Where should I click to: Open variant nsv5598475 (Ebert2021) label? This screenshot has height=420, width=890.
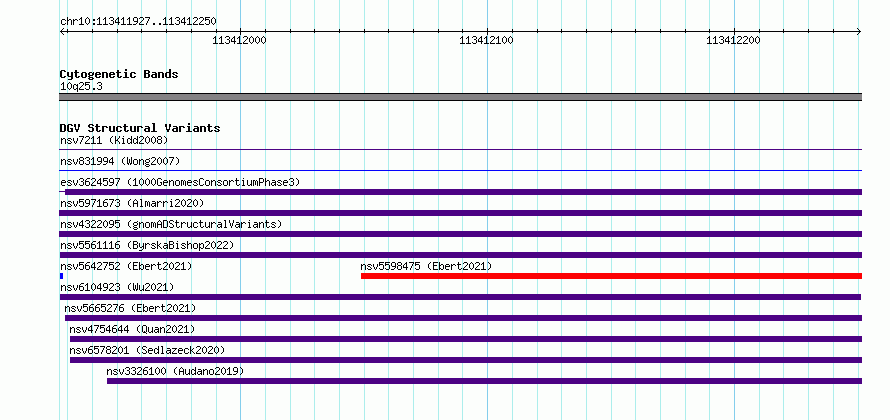[426, 266]
